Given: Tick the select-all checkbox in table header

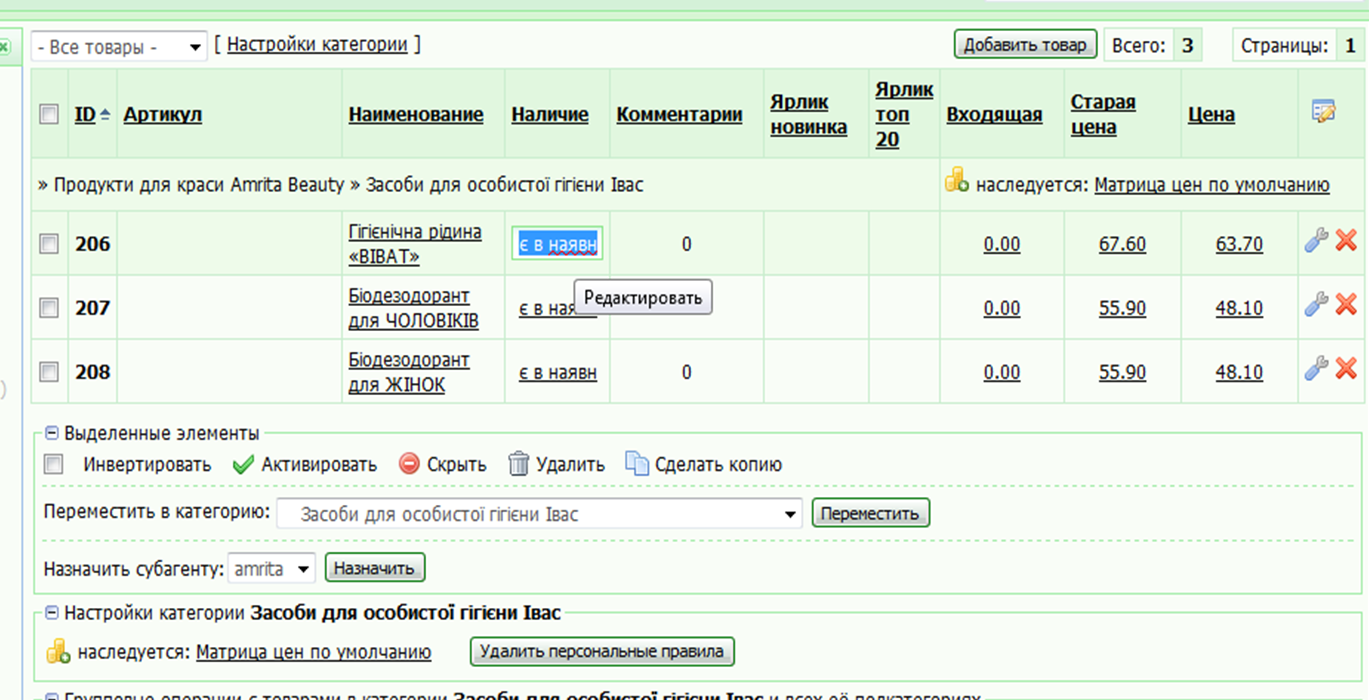Looking at the screenshot, I should coord(49,114).
